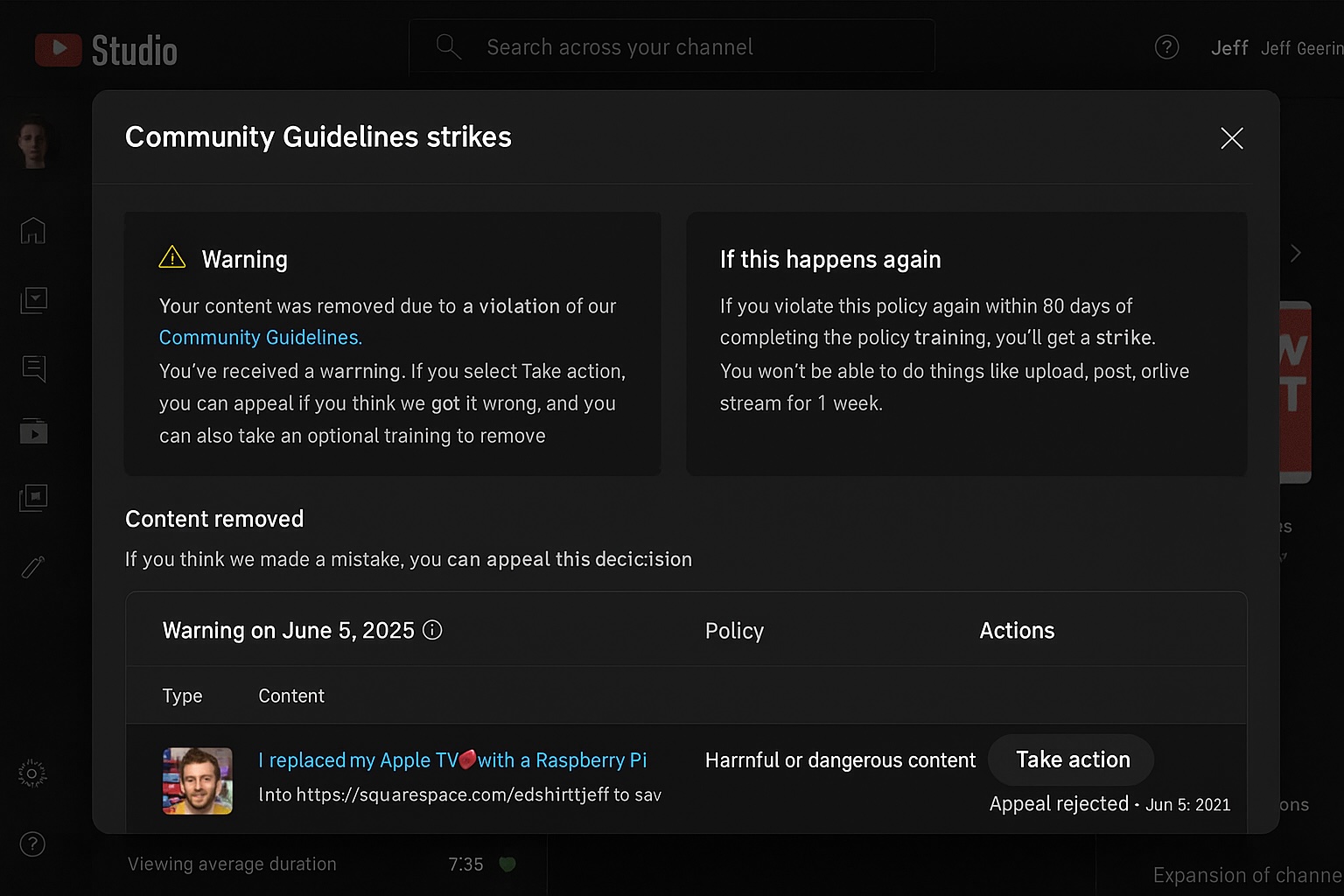Image resolution: width=1344 pixels, height=896 pixels.
Task: Open the Dashboard home icon in sidebar
Action: click(x=33, y=230)
